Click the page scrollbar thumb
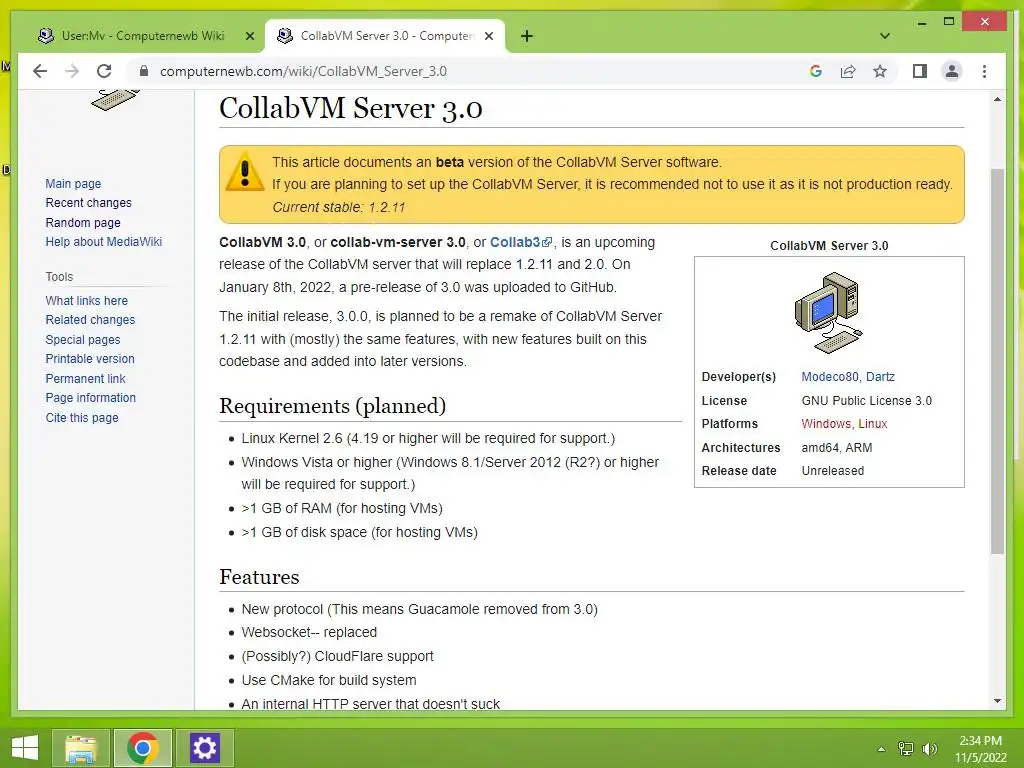The height and width of the screenshot is (768, 1024). 997,361
